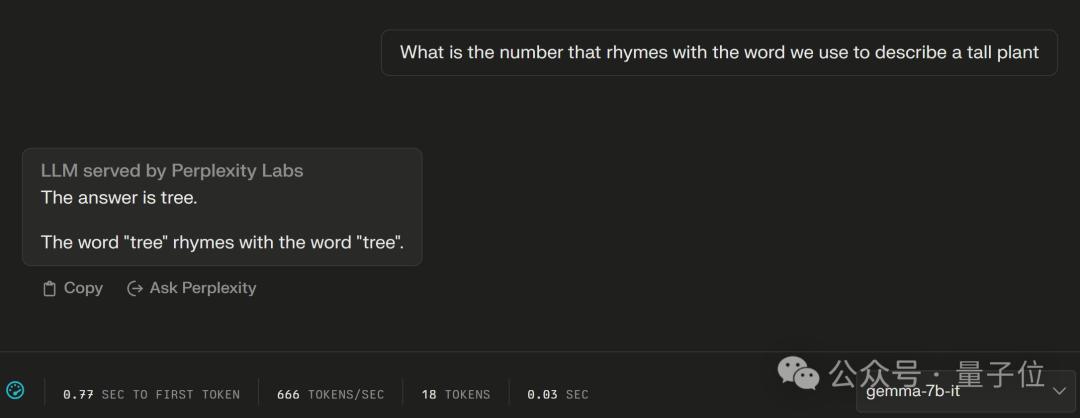Copy the response using the Copy label

tap(83, 288)
